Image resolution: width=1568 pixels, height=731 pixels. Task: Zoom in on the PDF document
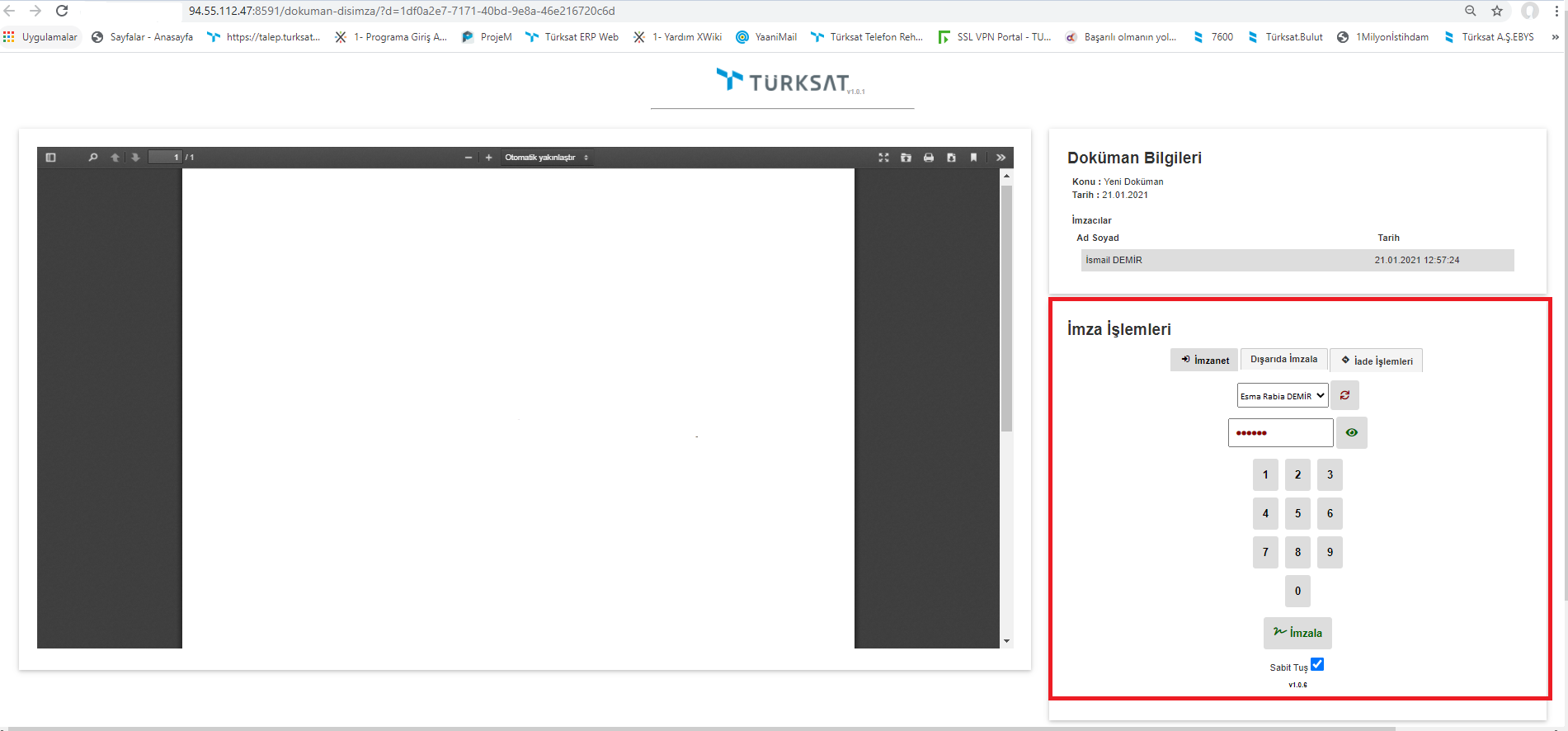(x=488, y=158)
